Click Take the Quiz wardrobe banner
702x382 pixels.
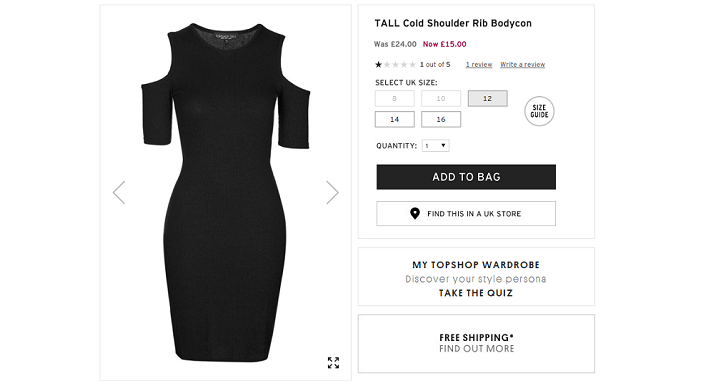coord(476,277)
